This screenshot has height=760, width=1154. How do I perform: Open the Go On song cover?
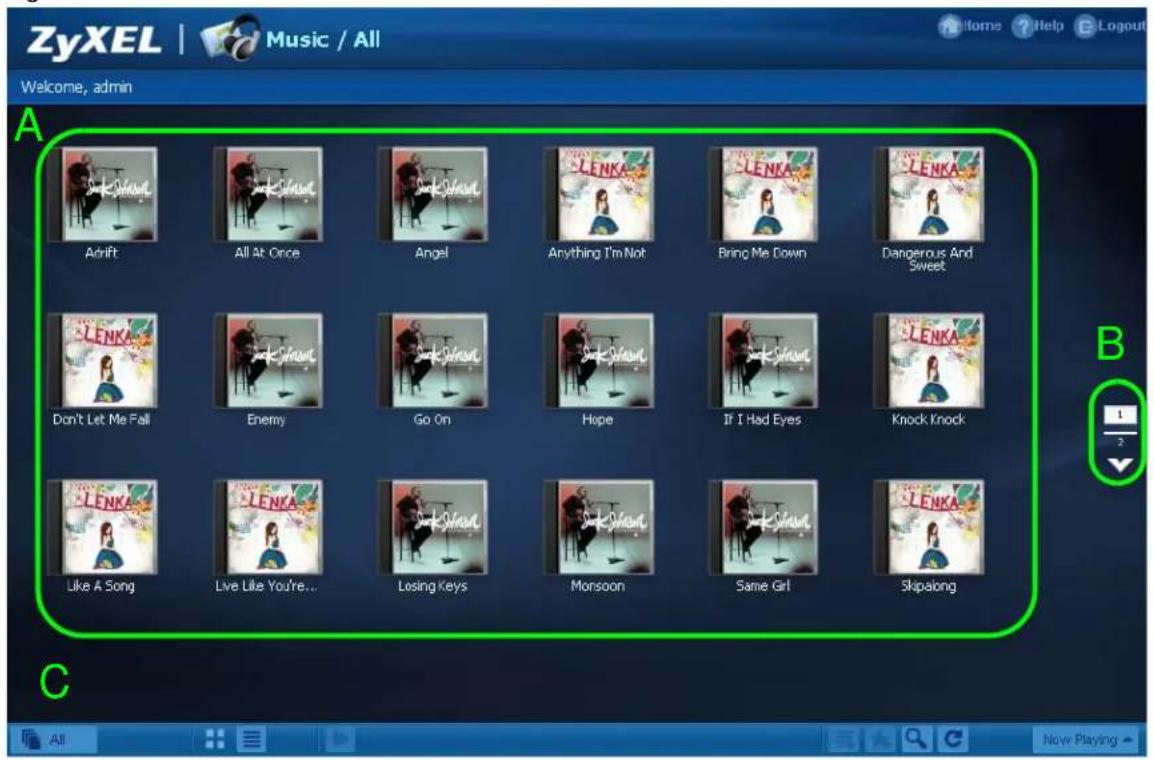[x=433, y=361]
